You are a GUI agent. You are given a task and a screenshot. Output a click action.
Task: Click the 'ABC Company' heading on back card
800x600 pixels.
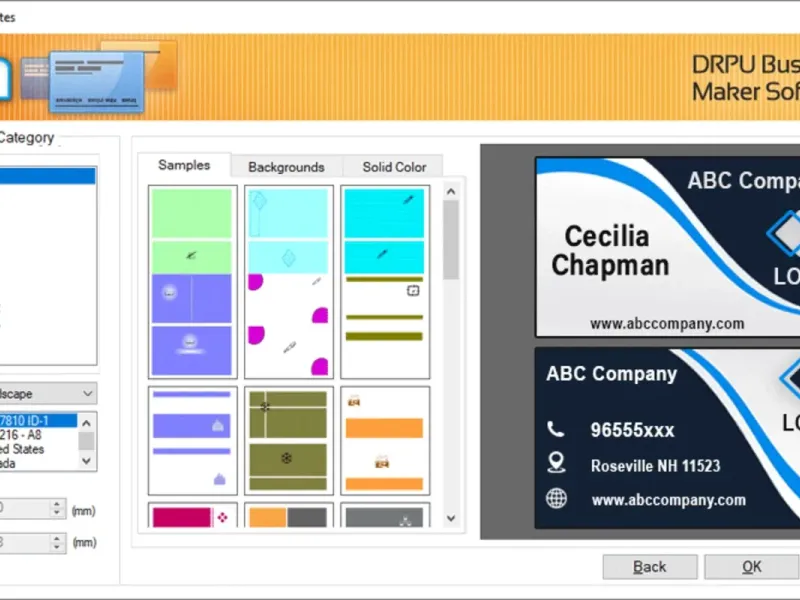click(x=611, y=373)
